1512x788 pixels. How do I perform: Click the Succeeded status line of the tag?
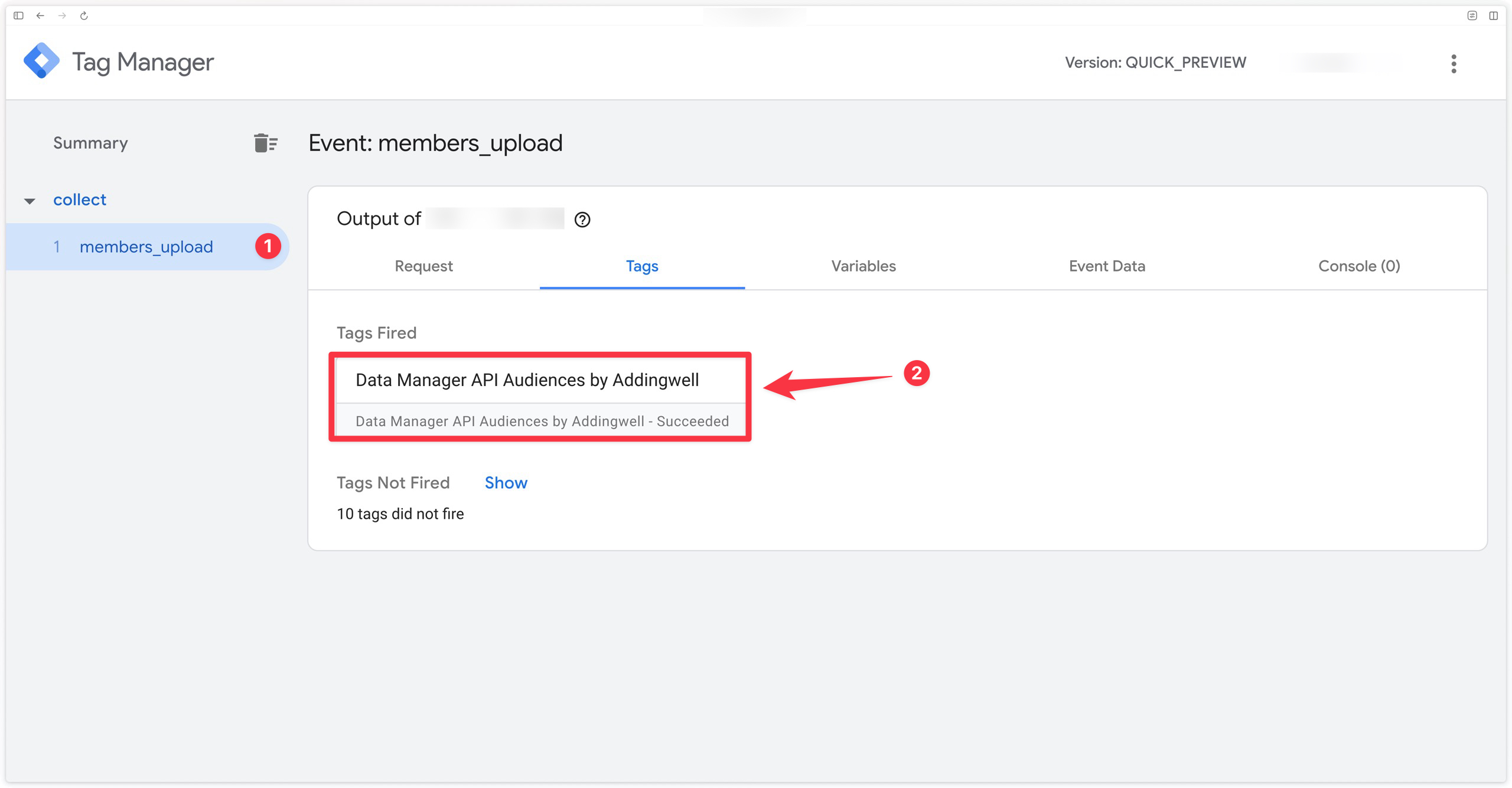(542, 421)
